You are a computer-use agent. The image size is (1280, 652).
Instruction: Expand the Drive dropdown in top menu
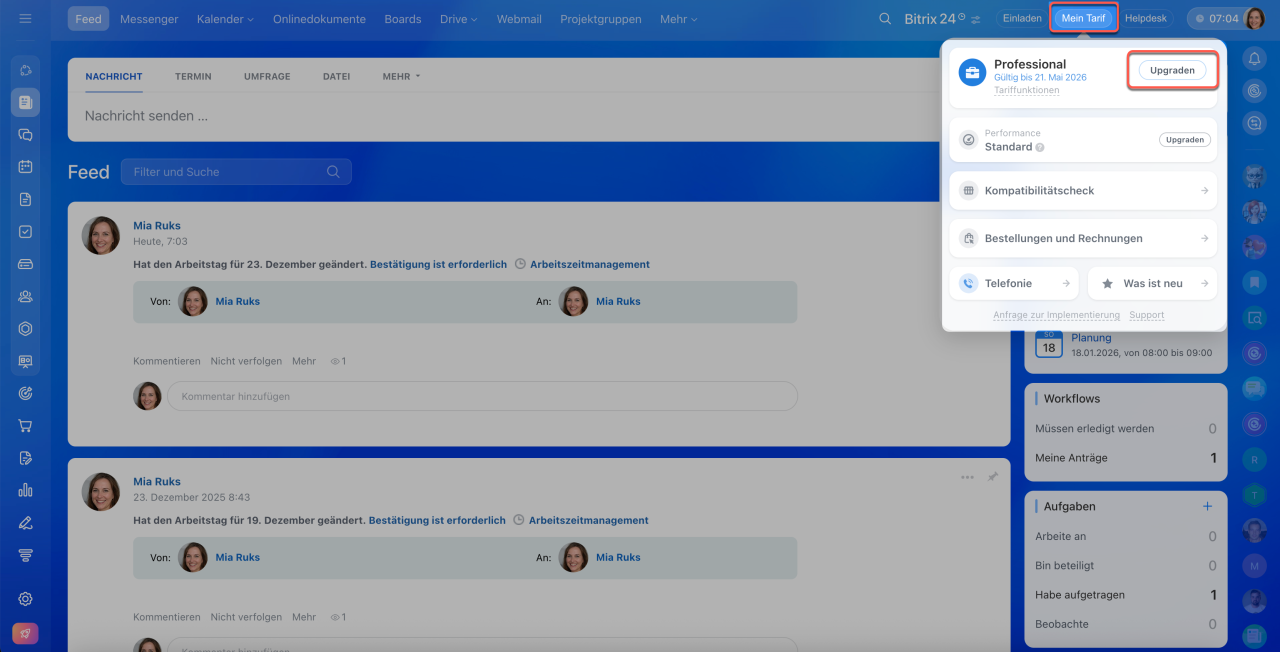click(458, 19)
